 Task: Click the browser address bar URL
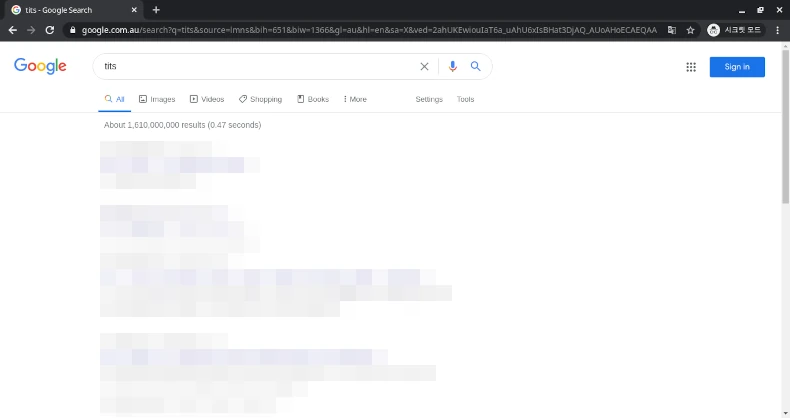coord(369,30)
